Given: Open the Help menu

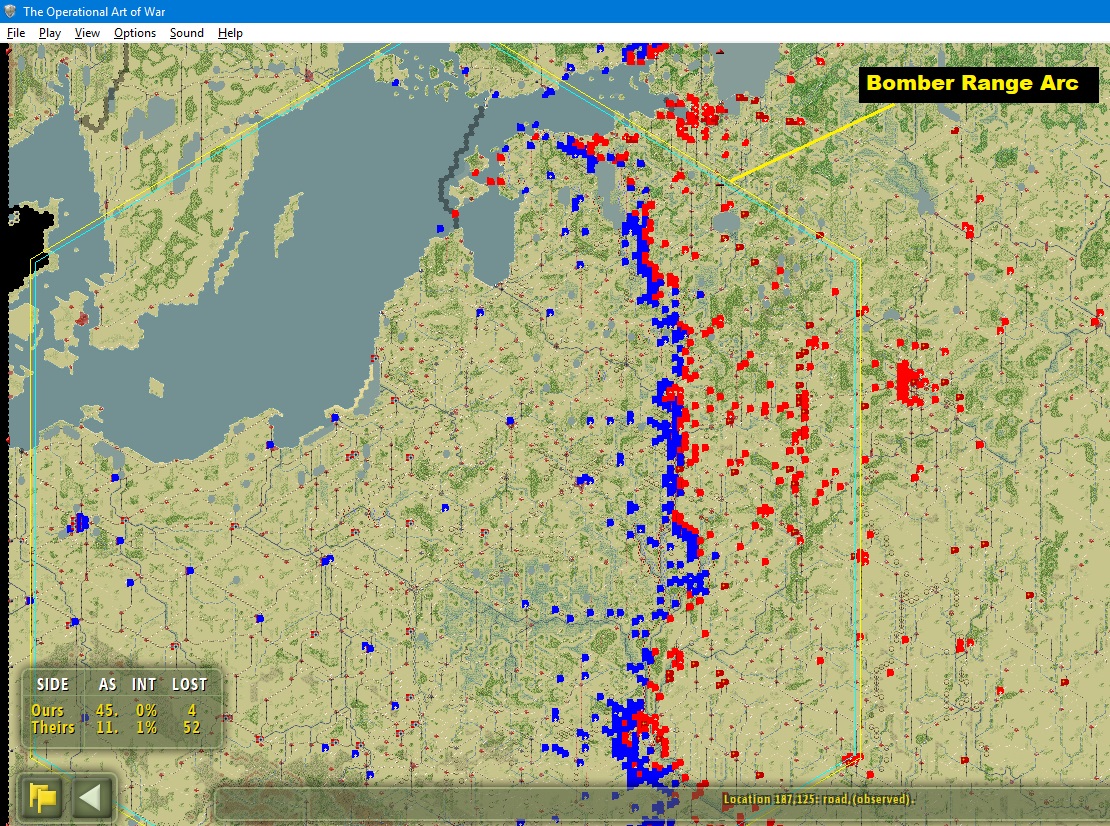Looking at the screenshot, I should [230, 33].
